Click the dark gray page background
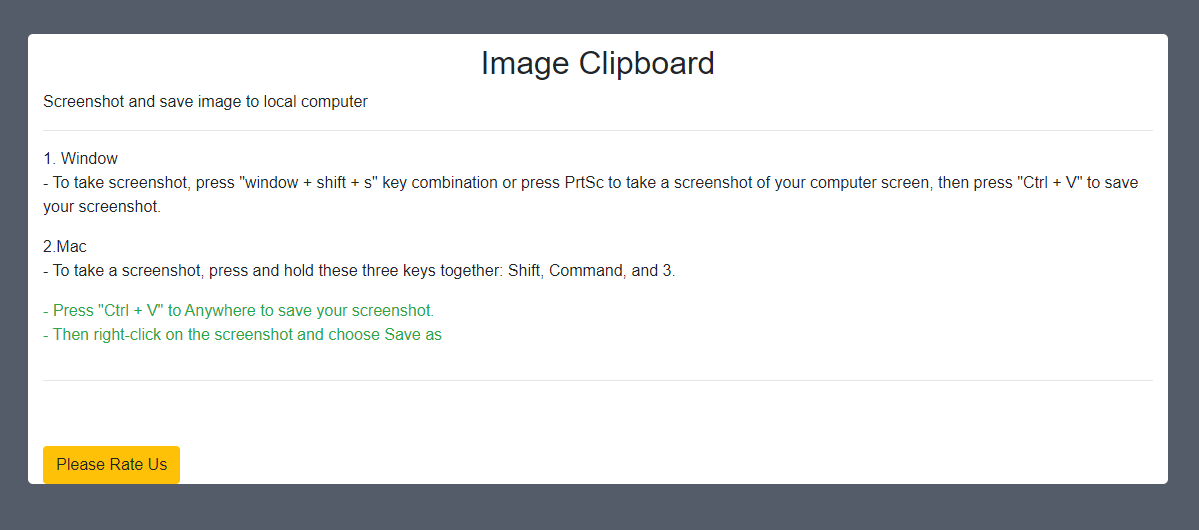 click(x=597, y=510)
